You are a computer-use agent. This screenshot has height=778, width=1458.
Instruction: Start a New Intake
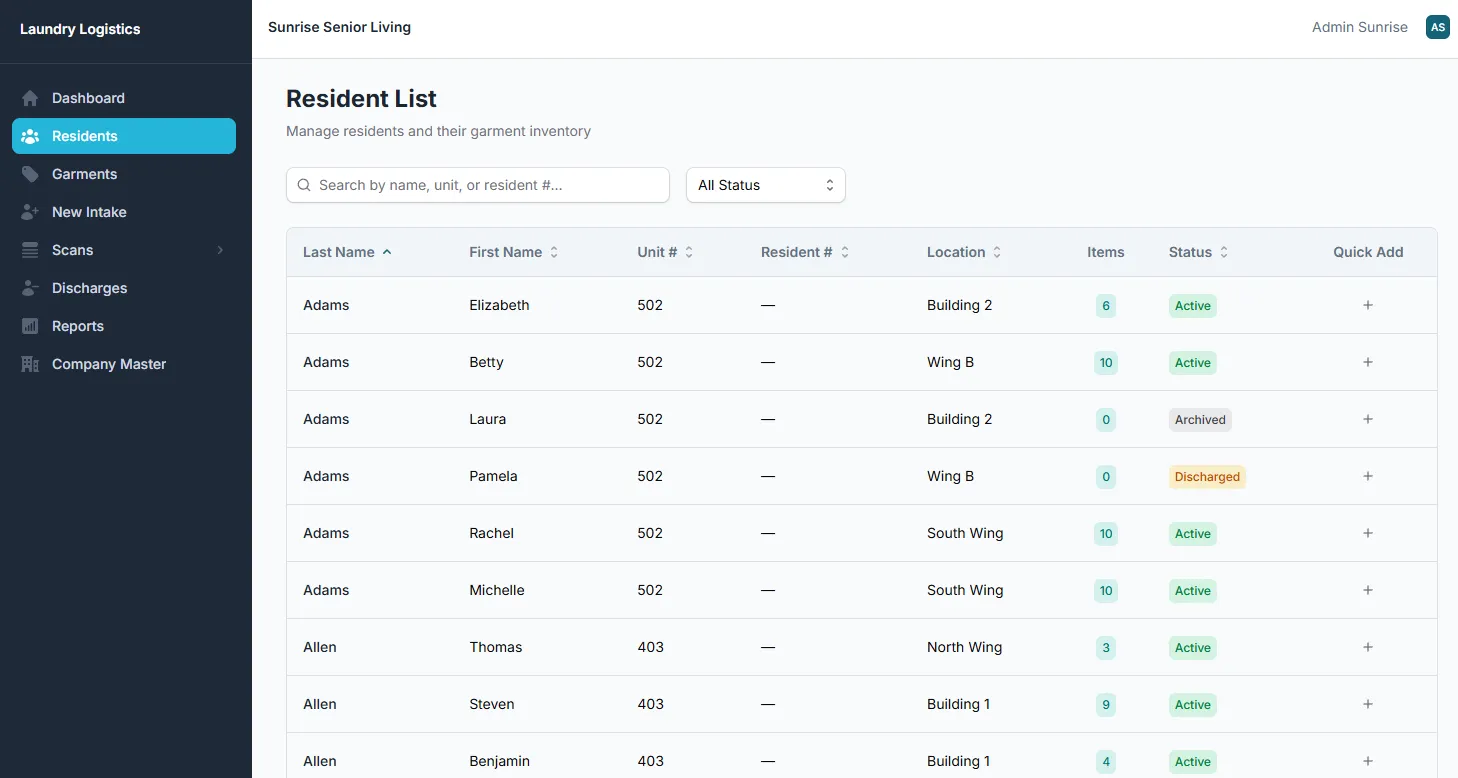(x=88, y=211)
